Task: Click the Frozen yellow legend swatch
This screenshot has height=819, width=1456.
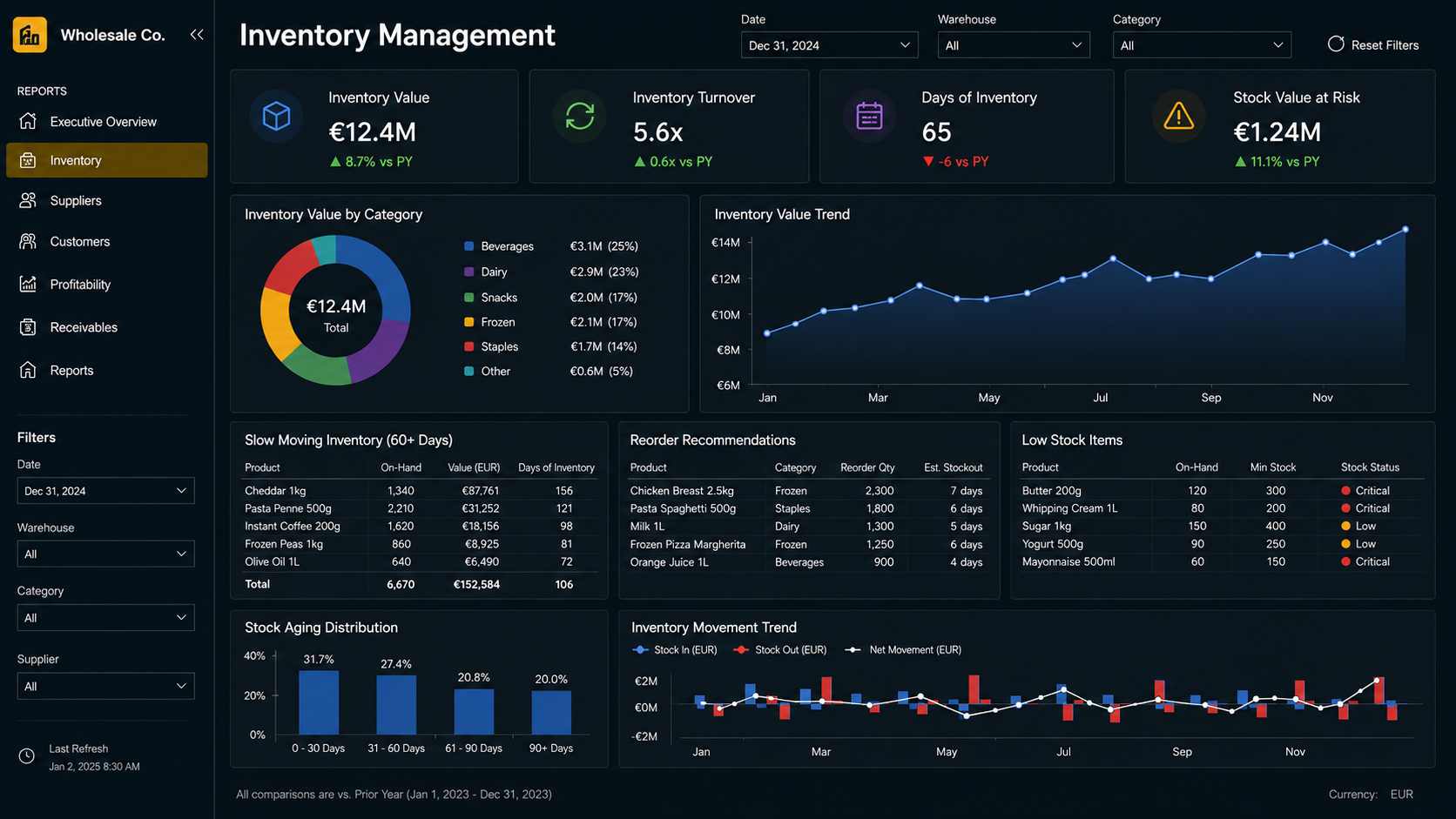Action: 469,322
